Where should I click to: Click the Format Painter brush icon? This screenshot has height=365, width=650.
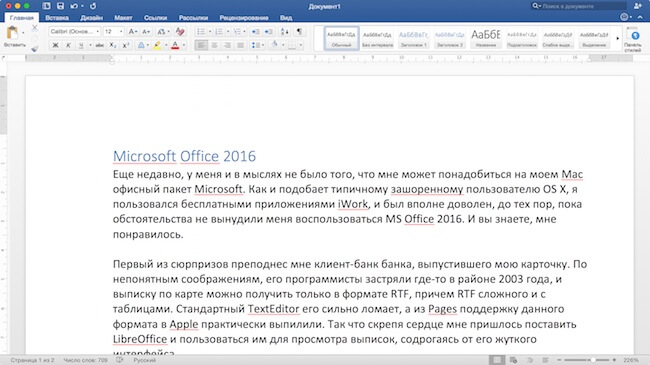(x=34, y=48)
